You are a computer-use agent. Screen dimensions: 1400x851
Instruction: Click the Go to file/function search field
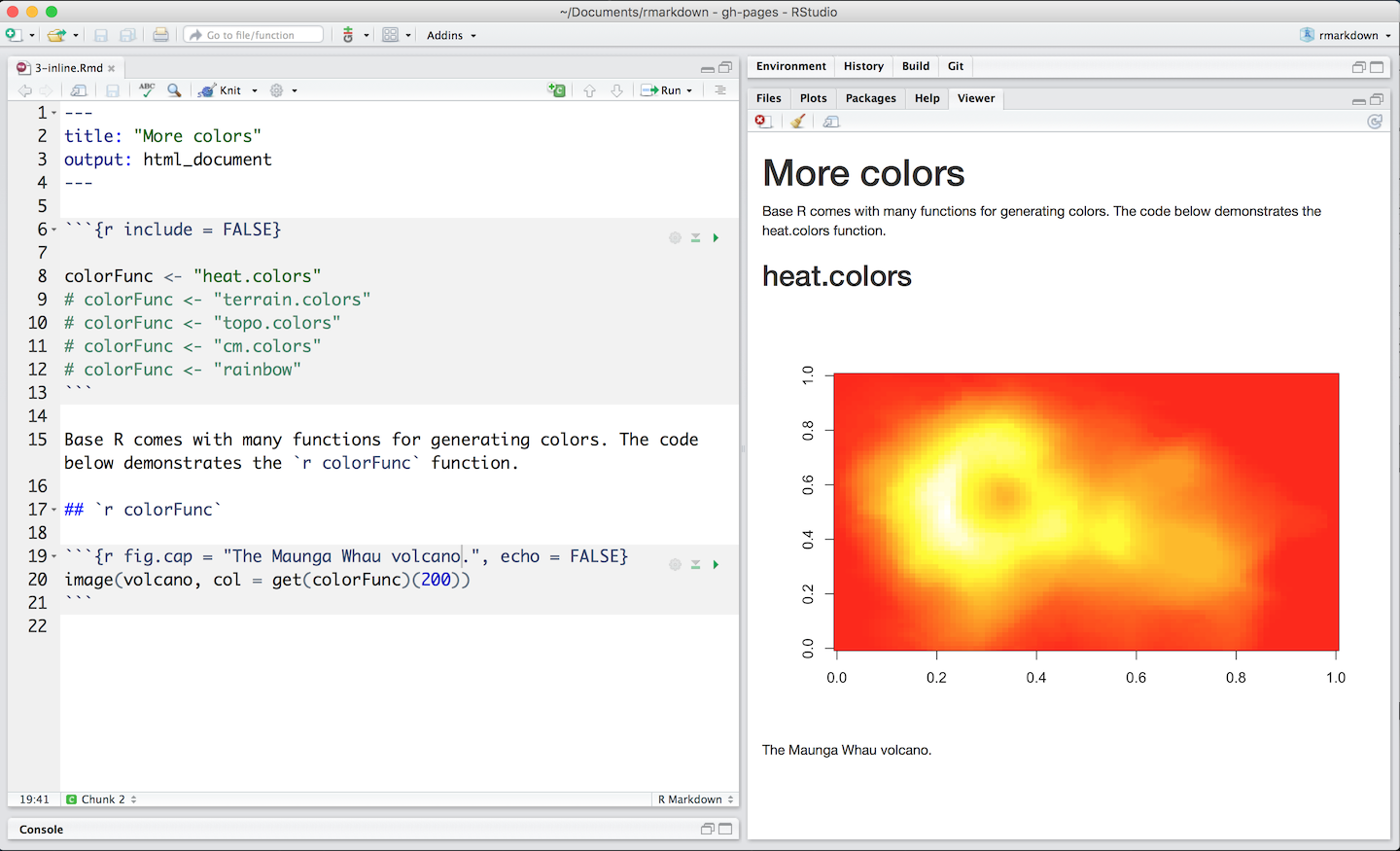pos(253,32)
